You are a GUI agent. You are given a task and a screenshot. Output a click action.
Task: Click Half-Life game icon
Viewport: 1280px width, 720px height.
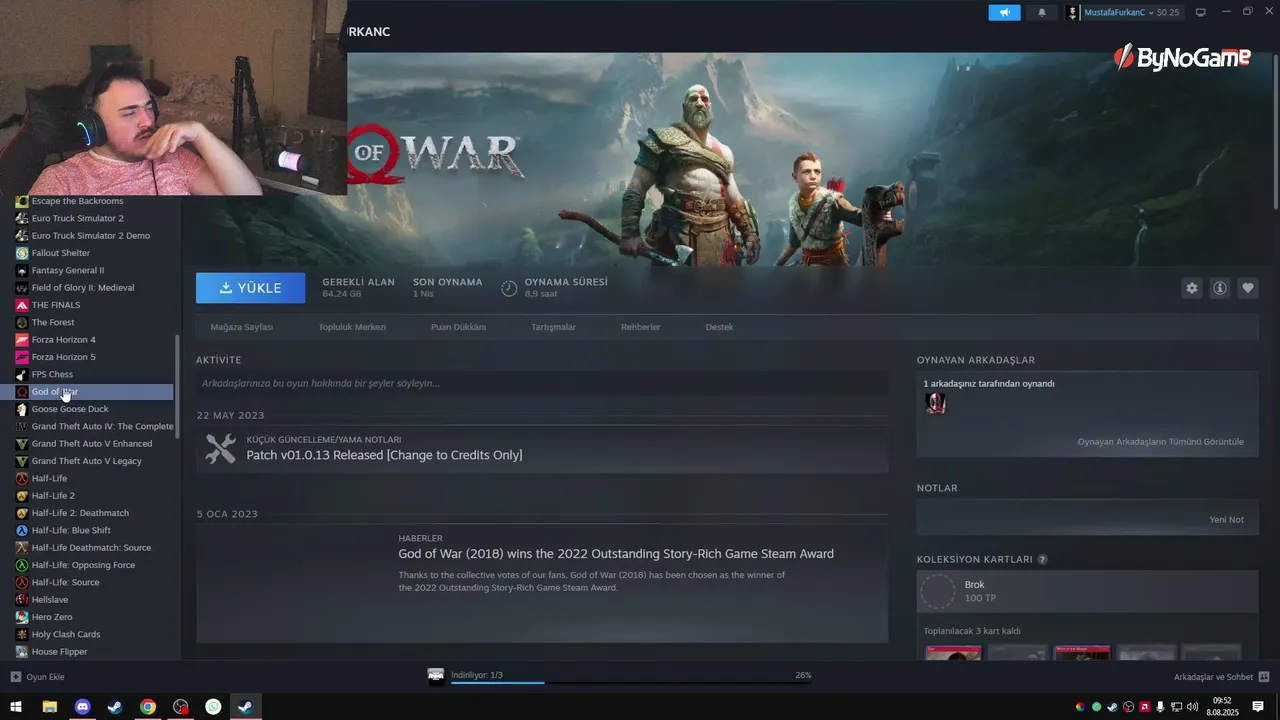22,478
